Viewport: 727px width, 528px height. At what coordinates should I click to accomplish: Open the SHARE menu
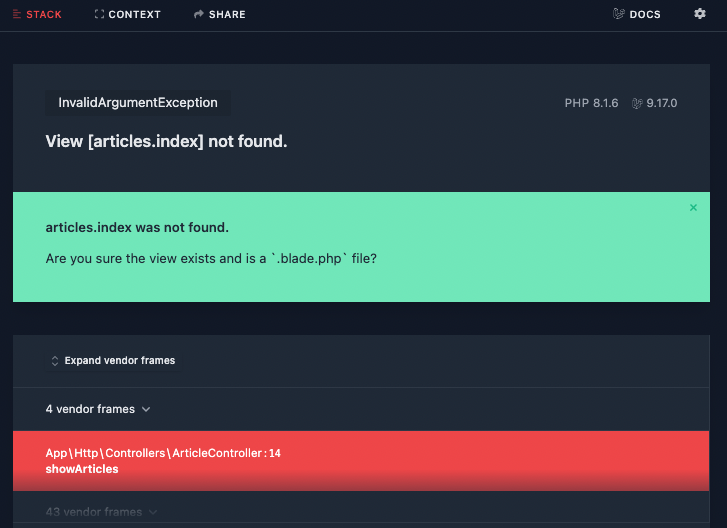[x=219, y=14]
